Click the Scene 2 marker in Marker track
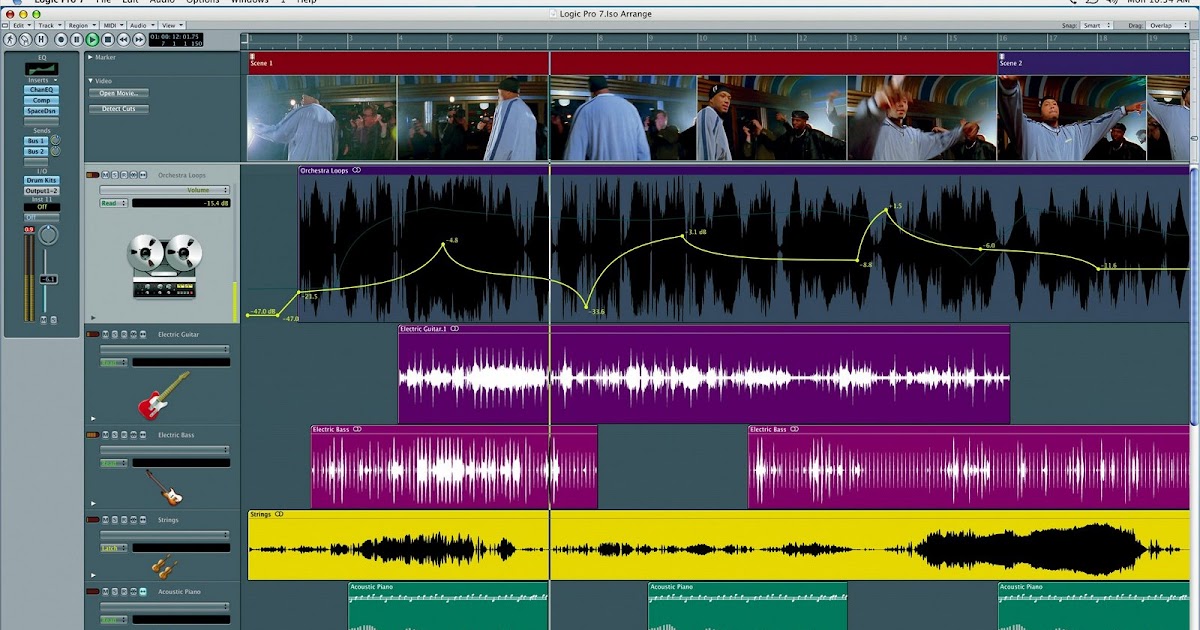This screenshot has width=1200, height=630. [1094, 63]
